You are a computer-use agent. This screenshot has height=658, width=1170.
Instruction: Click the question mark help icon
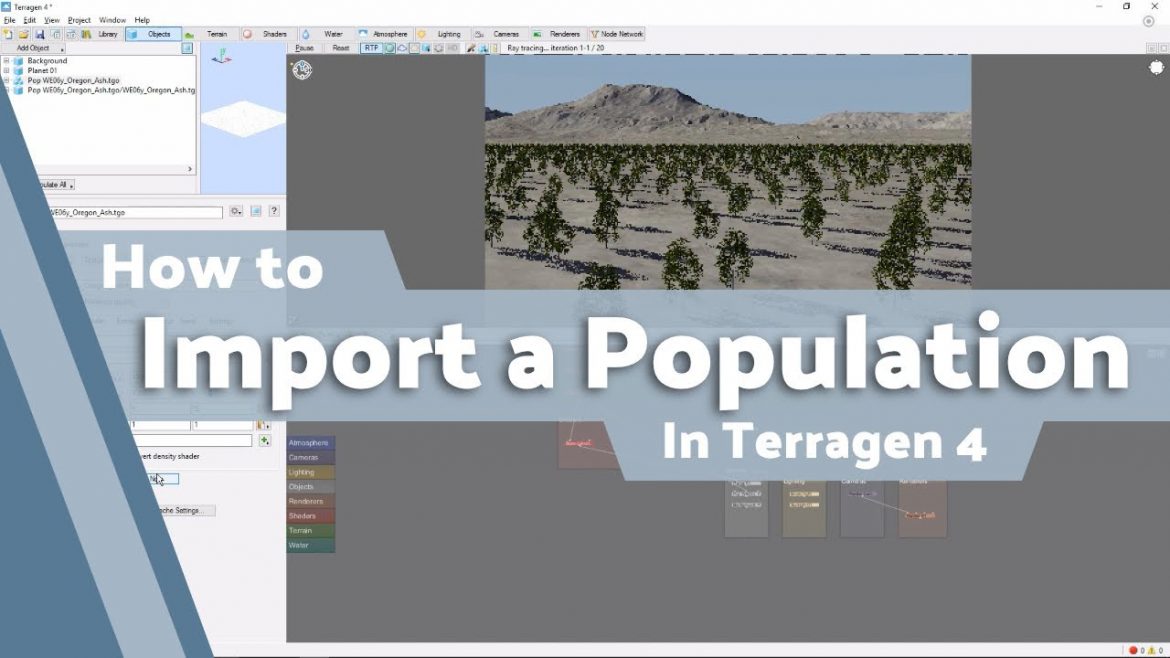pyautogui.click(x=274, y=211)
